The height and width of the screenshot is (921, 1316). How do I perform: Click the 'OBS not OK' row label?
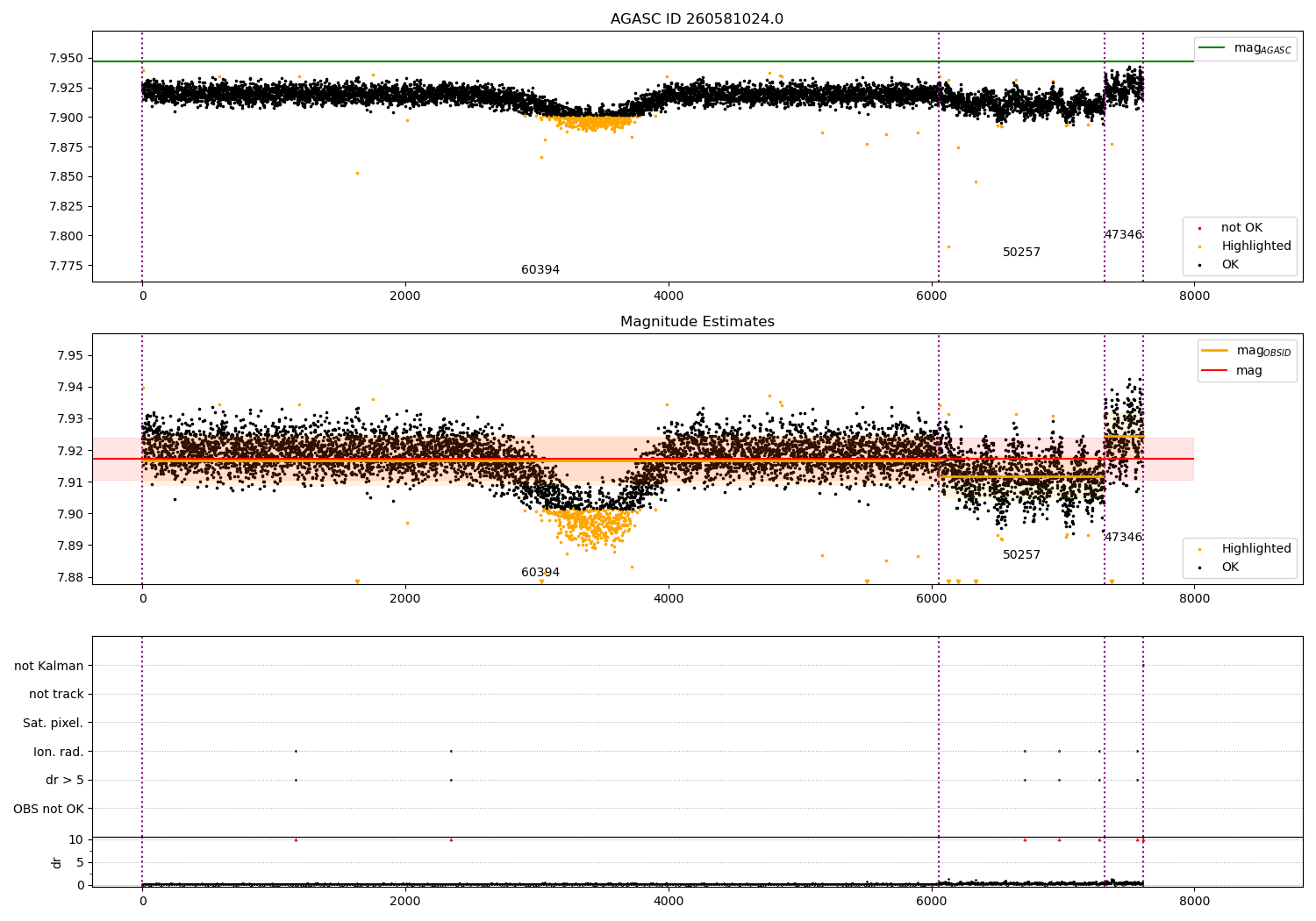48,809
